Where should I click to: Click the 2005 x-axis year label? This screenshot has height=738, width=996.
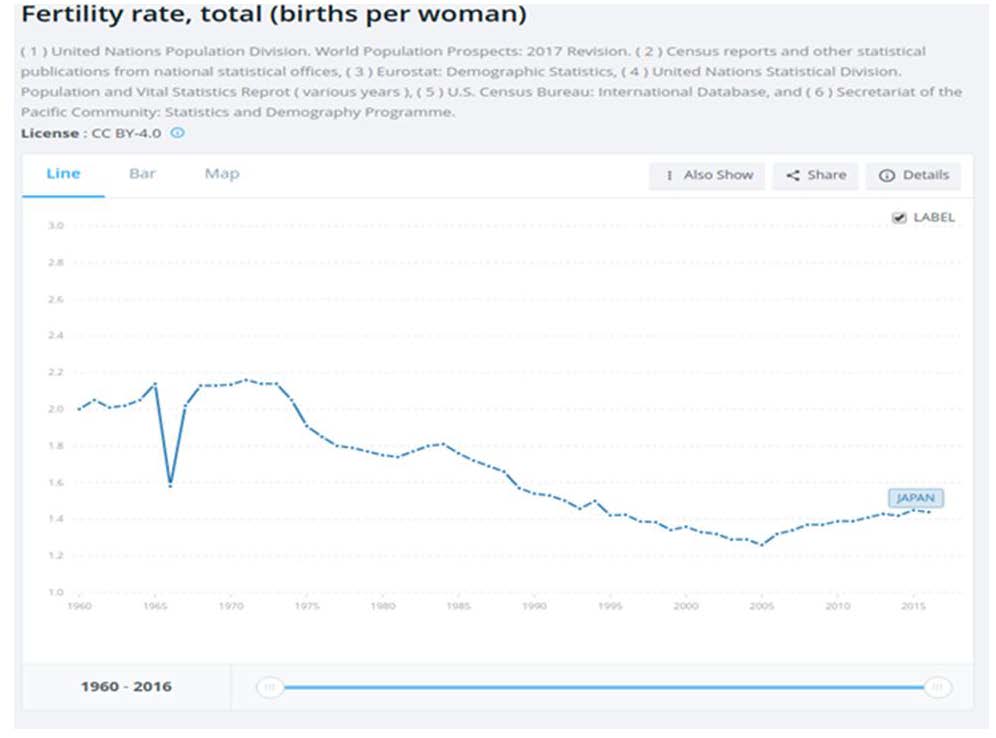click(x=762, y=606)
